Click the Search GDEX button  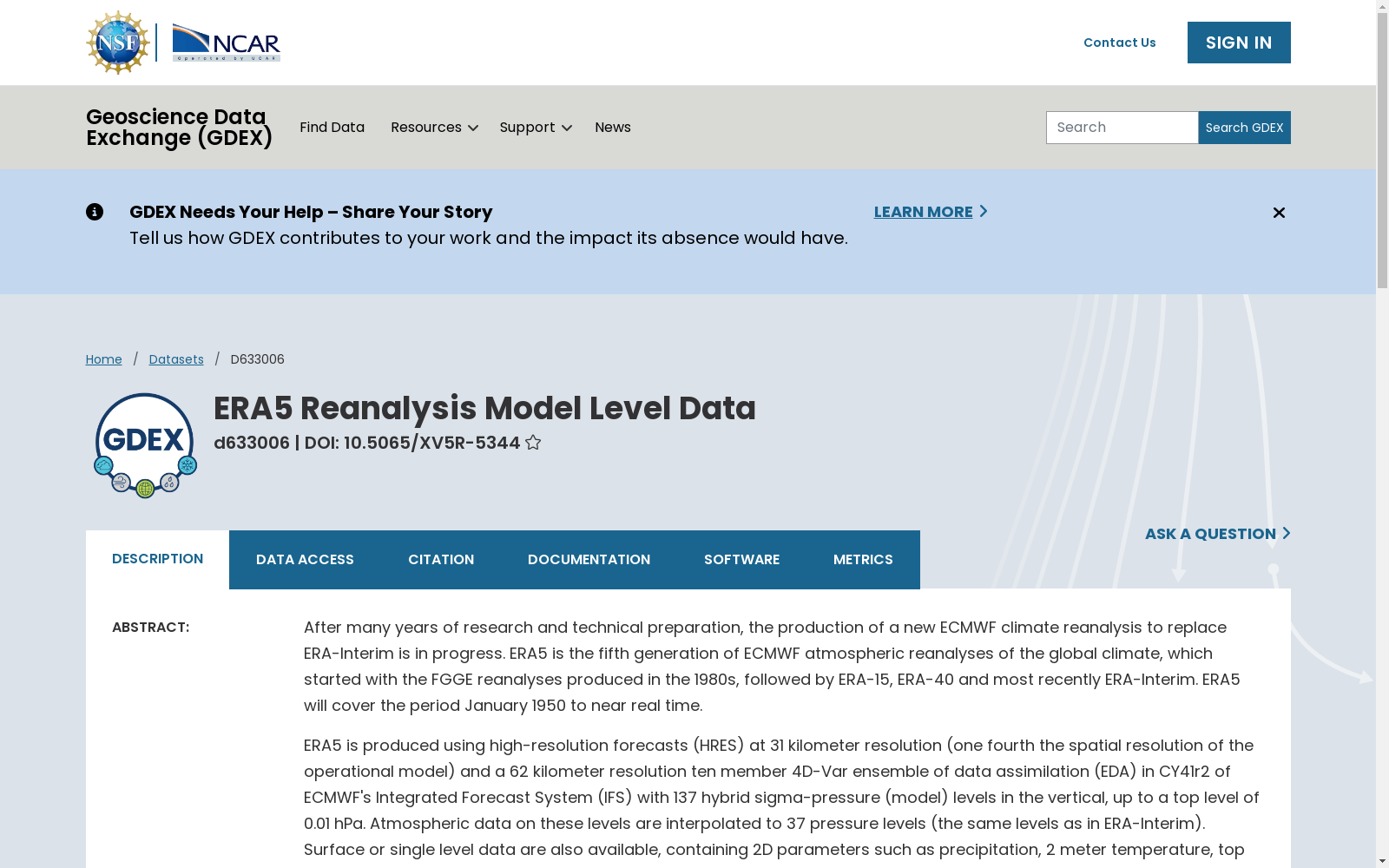1244,128
